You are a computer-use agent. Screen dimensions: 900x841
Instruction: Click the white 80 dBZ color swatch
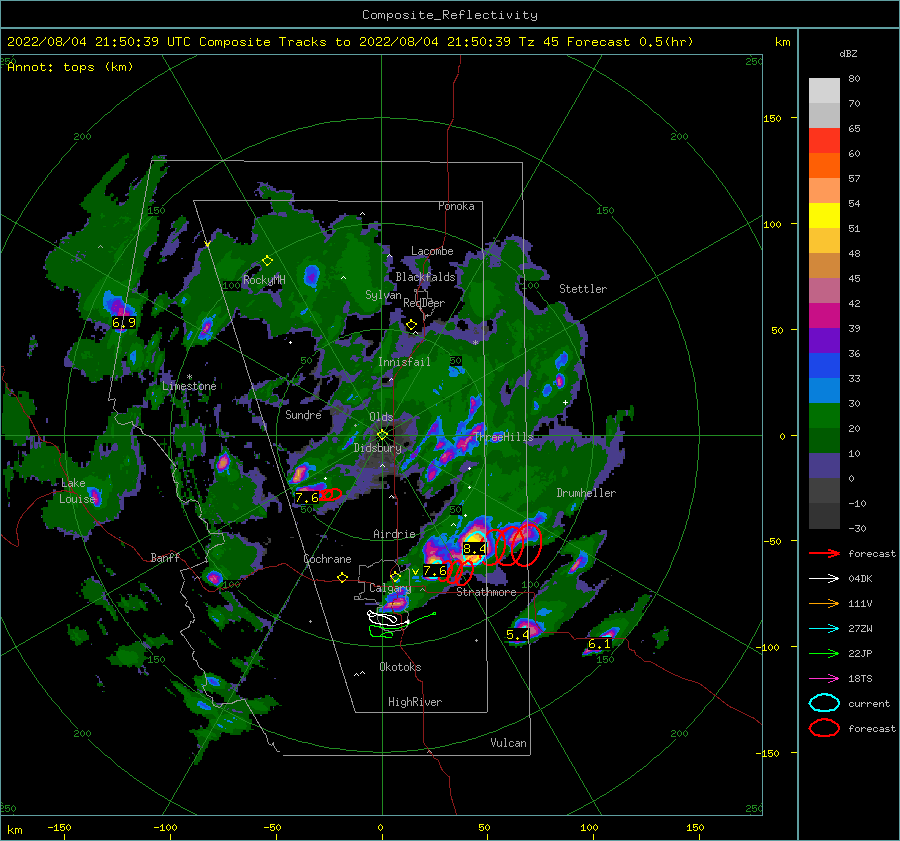[x=824, y=90]
